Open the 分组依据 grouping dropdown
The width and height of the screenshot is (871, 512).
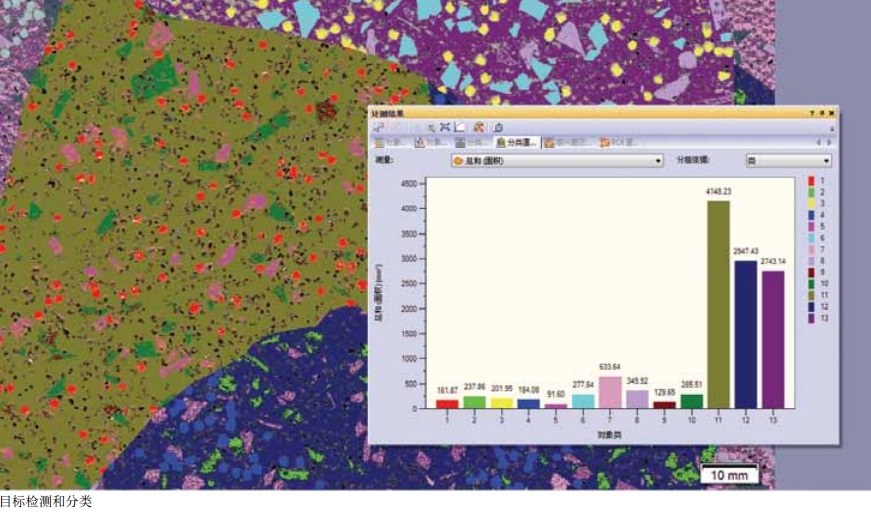788,160
